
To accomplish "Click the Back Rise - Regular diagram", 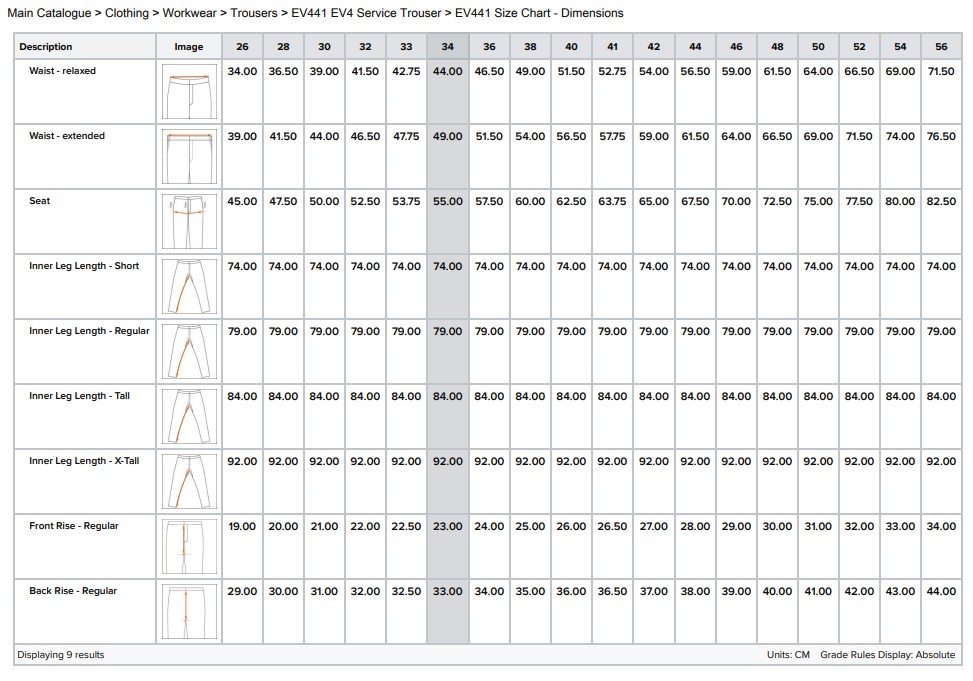I will (x=189, y=611).
